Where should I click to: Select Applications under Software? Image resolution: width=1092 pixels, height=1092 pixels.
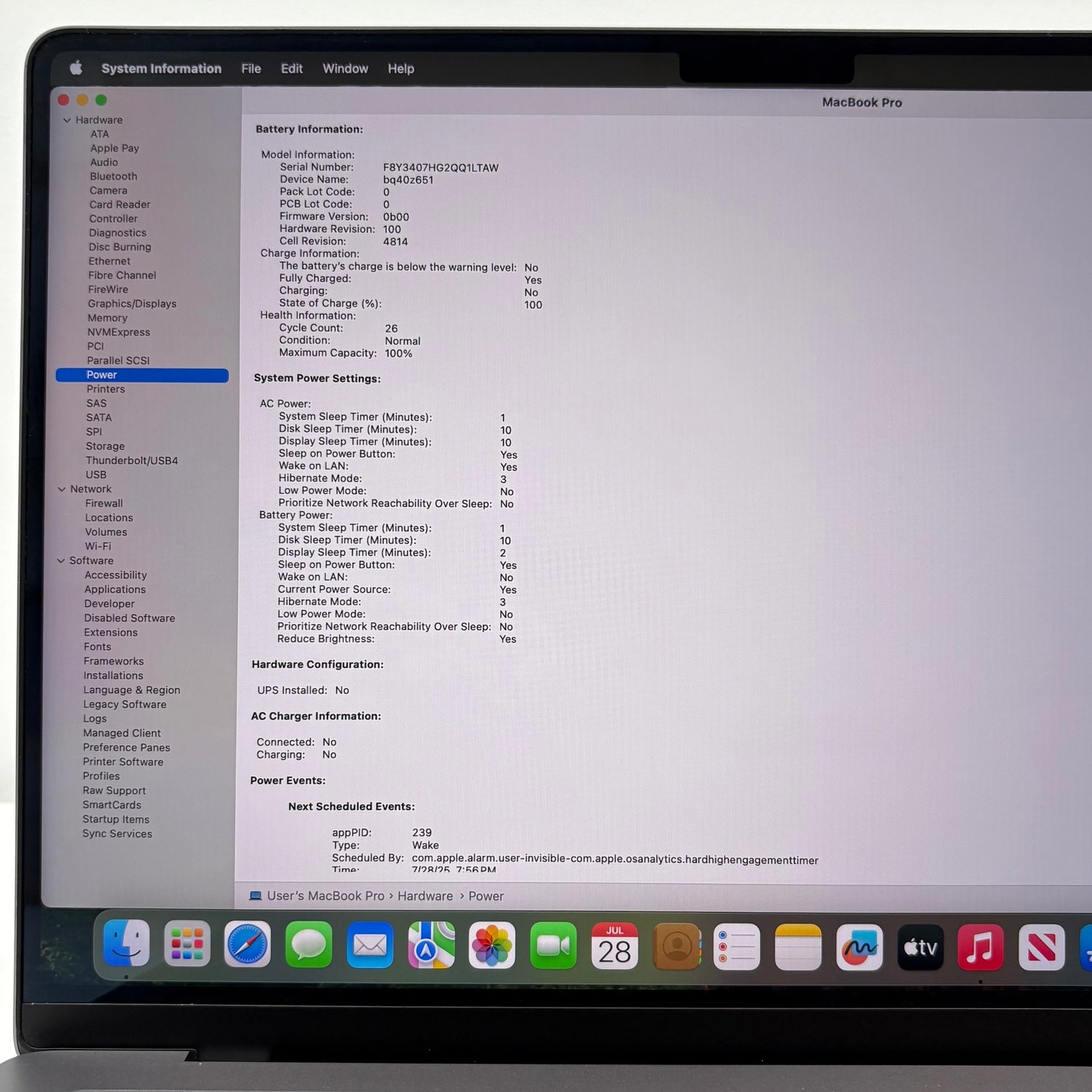[x=114, y=590]
